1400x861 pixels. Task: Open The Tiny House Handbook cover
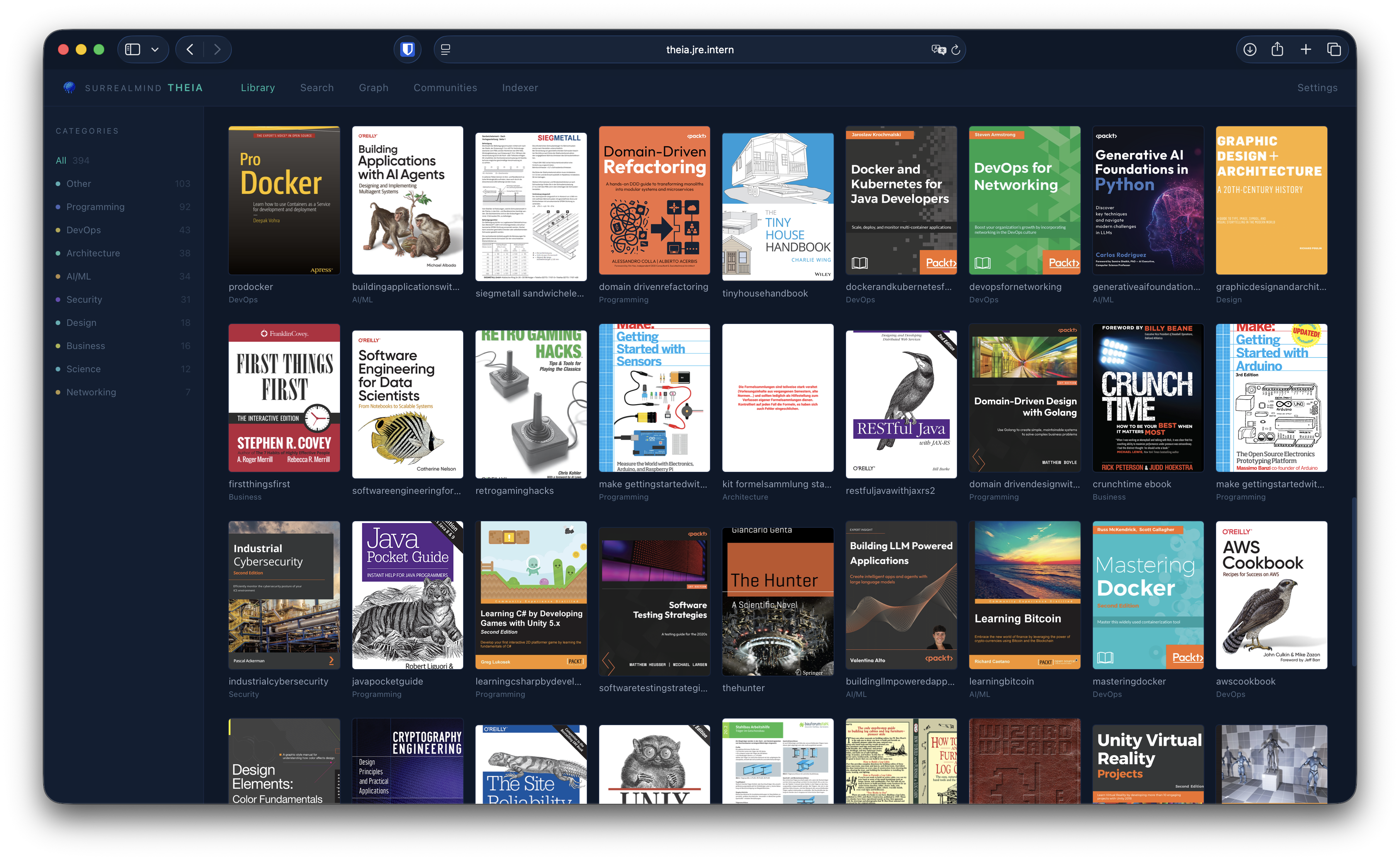tap(778, 207)
